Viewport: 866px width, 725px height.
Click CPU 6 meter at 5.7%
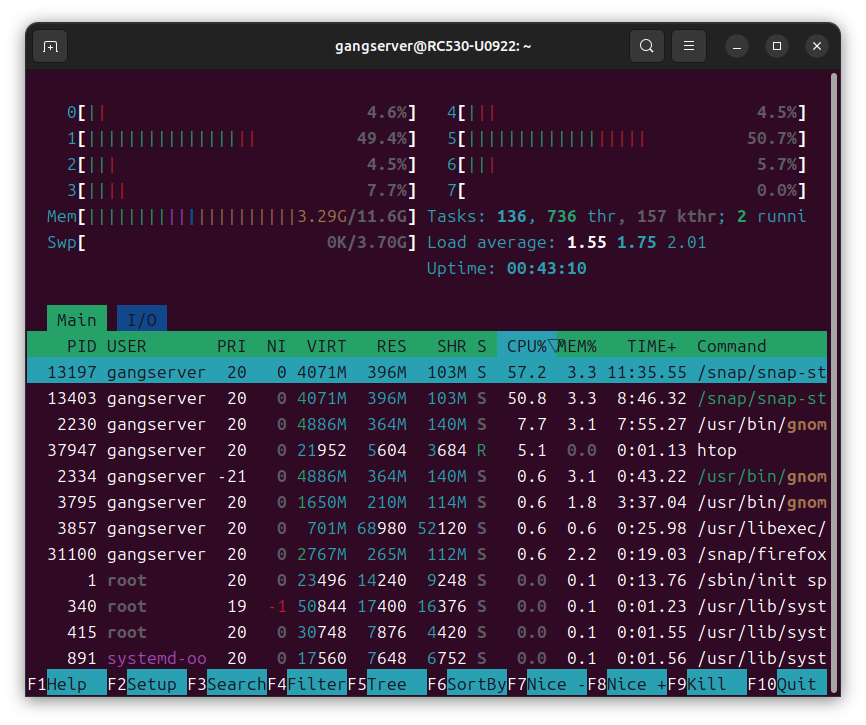point(626,165)
